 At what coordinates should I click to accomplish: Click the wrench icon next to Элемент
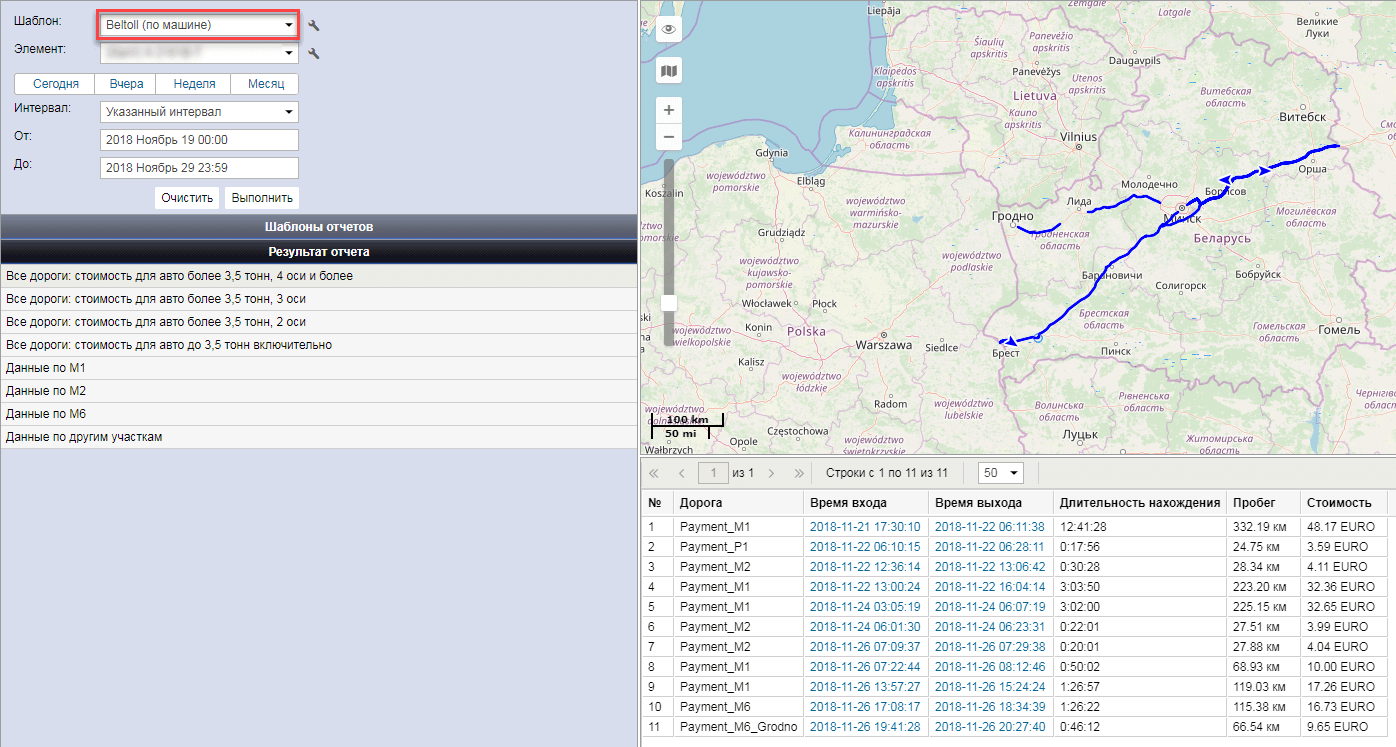(x=314, y=54)
